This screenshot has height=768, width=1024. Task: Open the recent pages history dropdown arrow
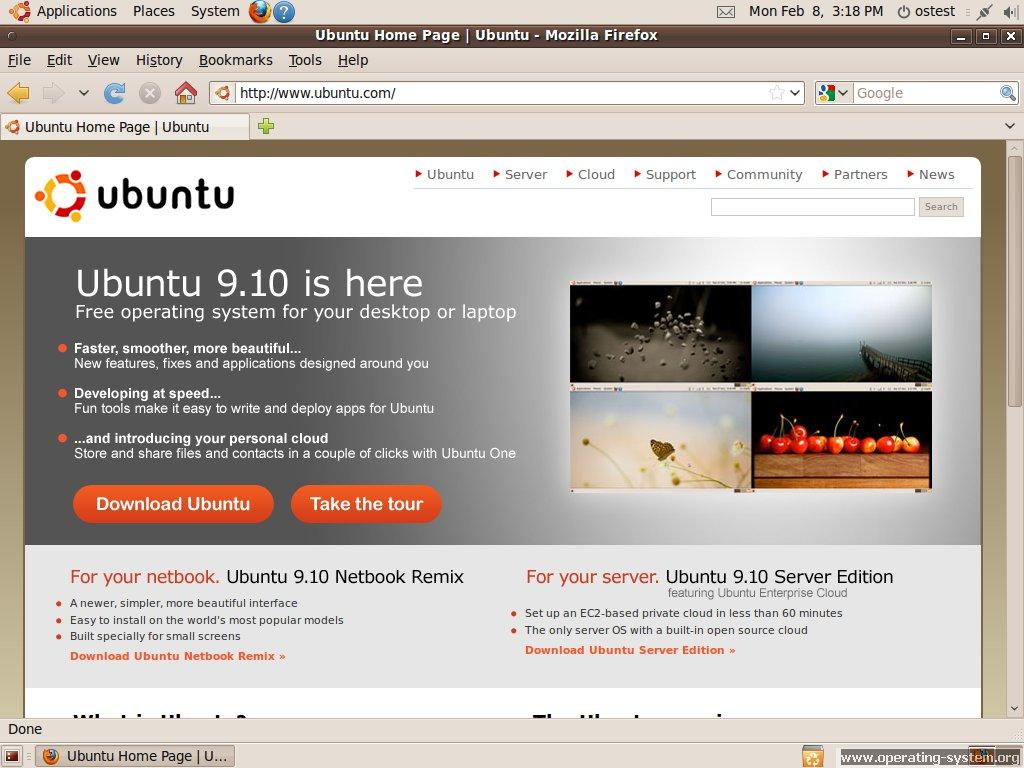tap(84, 93)
